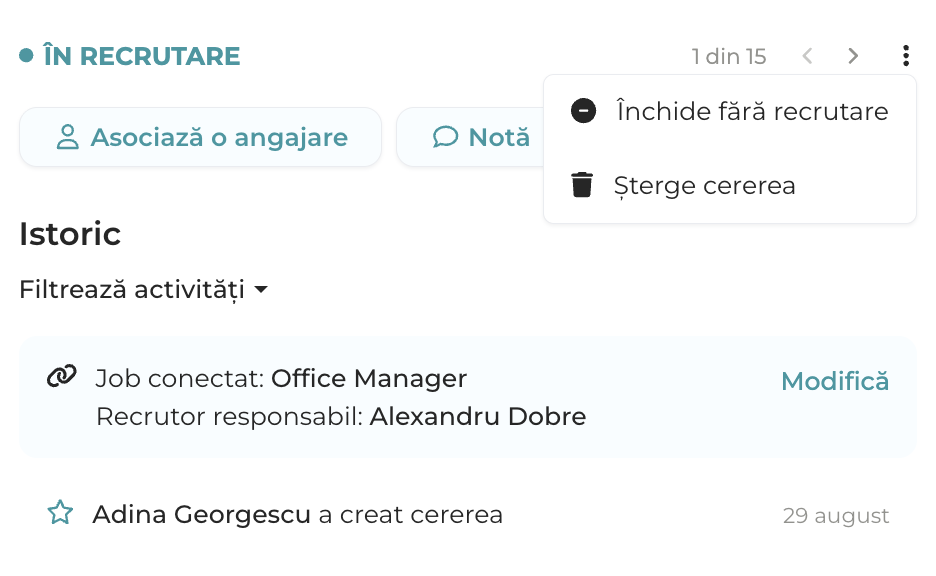Screen dimensions: 936x576
Task: Click the Filtrează activități caret arrow
Action: (261, 290)
